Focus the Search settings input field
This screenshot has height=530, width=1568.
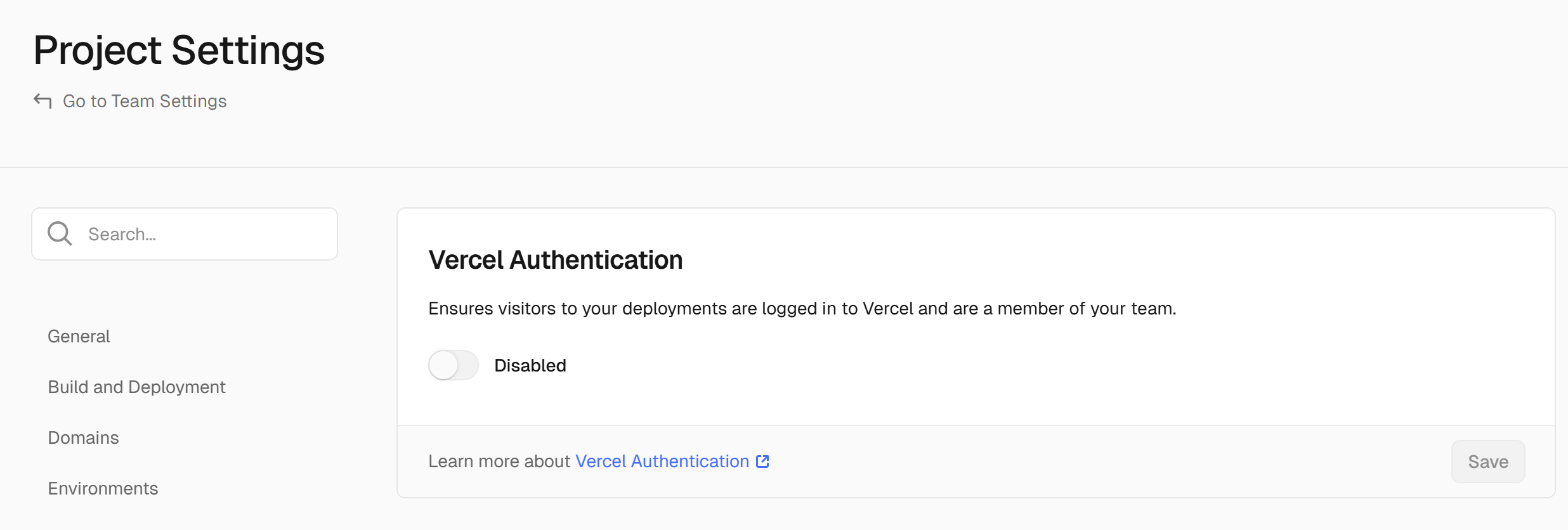pos(185,234)
